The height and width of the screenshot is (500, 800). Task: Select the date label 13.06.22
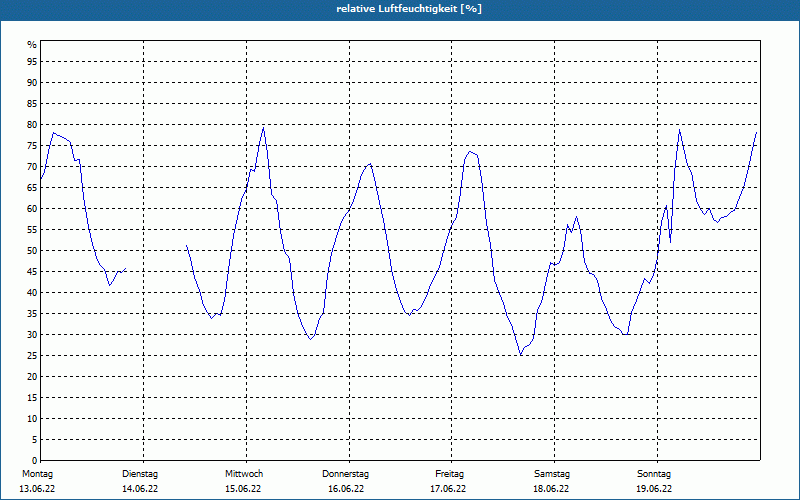(x=37, y=489)
